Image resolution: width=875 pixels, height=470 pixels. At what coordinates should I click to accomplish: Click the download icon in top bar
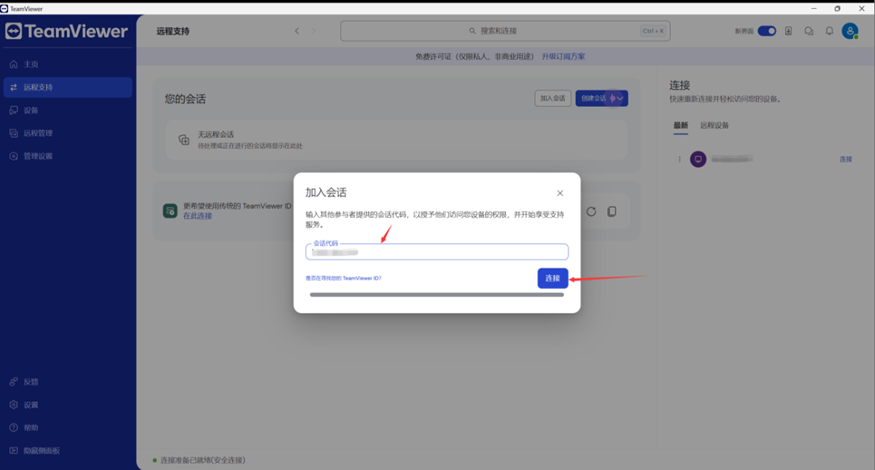pyautogui.click(x=789, y=31)
